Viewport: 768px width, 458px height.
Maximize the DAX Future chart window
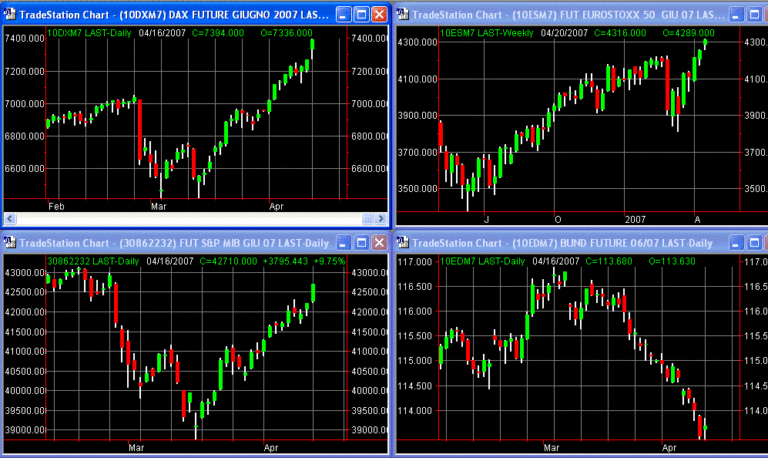360,15
